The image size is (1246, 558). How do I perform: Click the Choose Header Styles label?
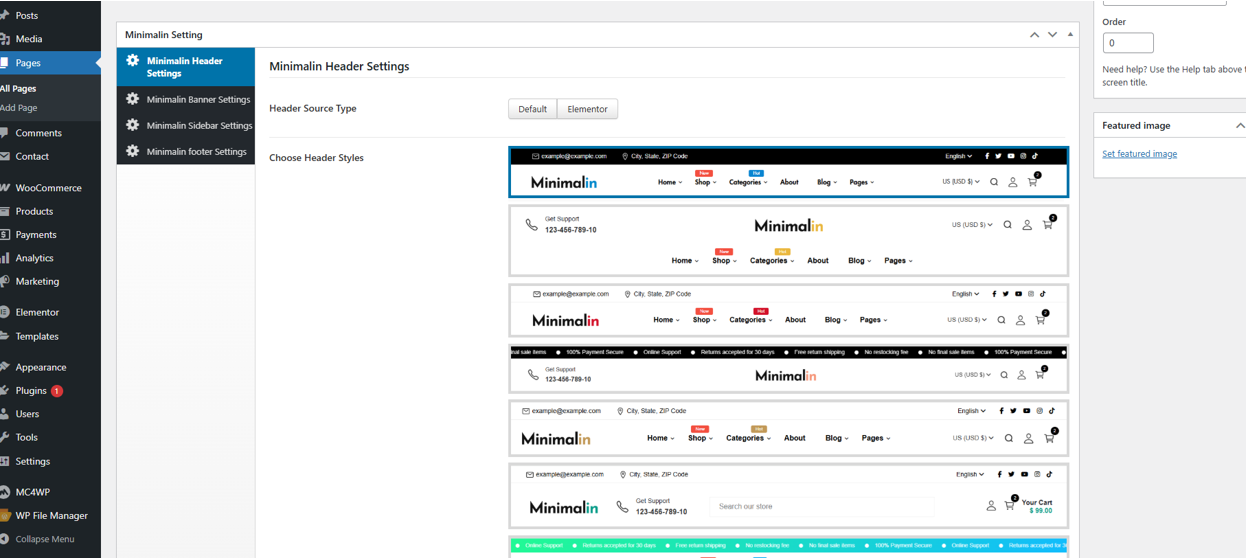click(316, 158)
